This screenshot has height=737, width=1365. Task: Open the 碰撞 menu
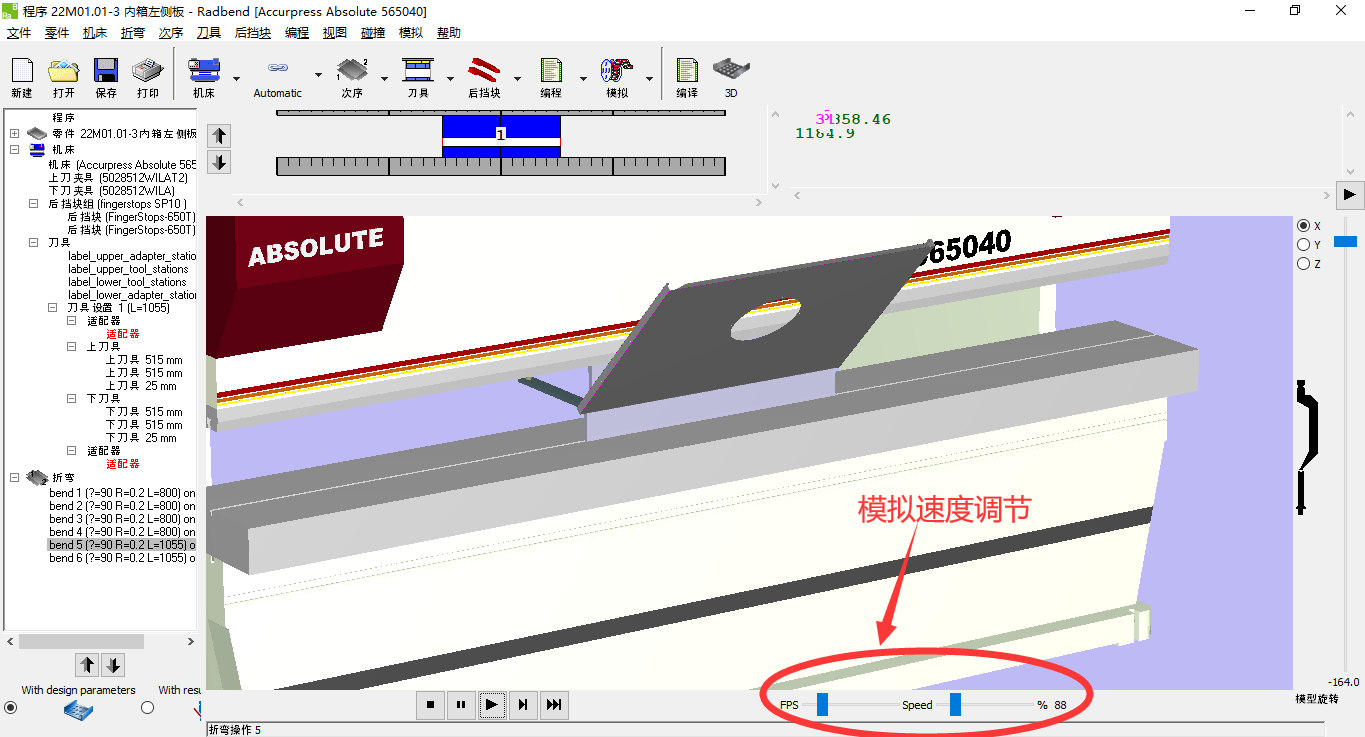pyautogui.click(x=373, y=32)
